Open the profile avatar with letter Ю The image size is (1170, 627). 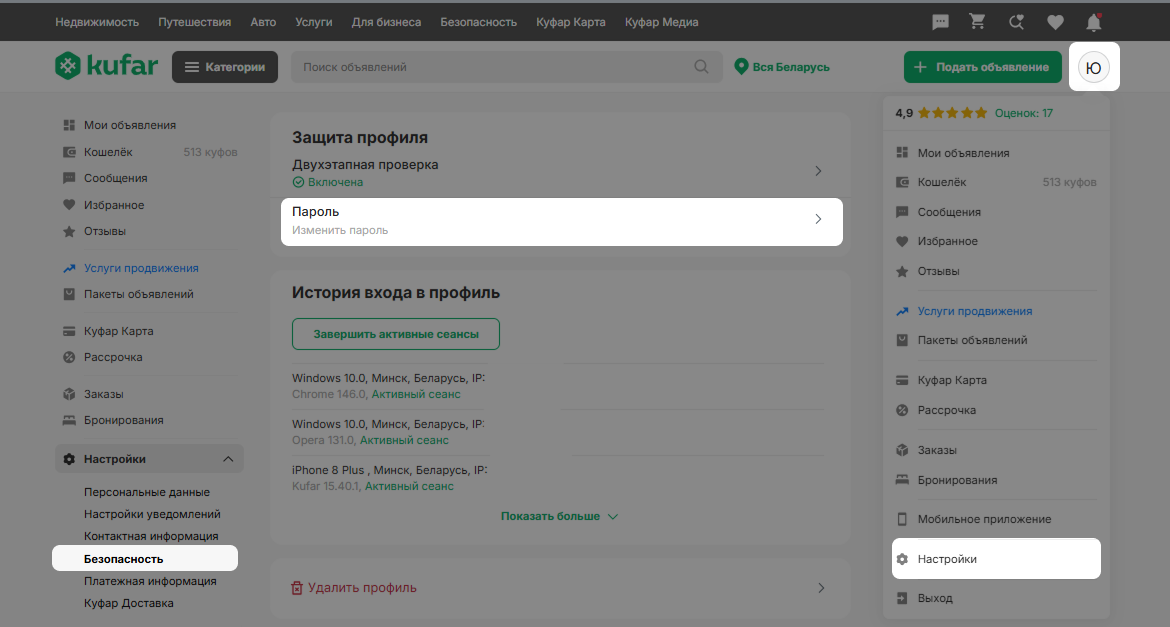(x=1094, y=67)
